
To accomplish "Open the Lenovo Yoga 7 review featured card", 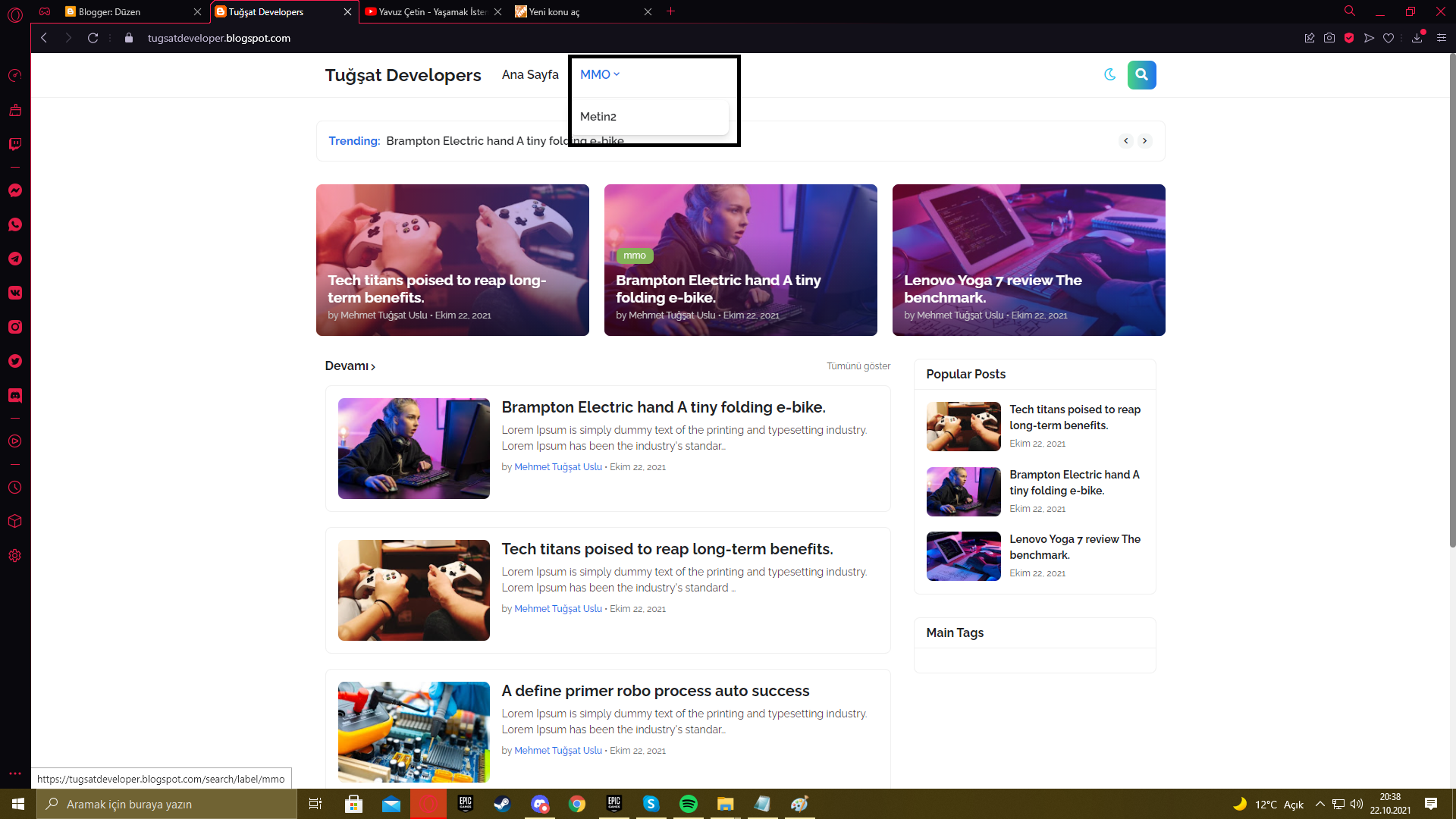I will pos(1028,260).
